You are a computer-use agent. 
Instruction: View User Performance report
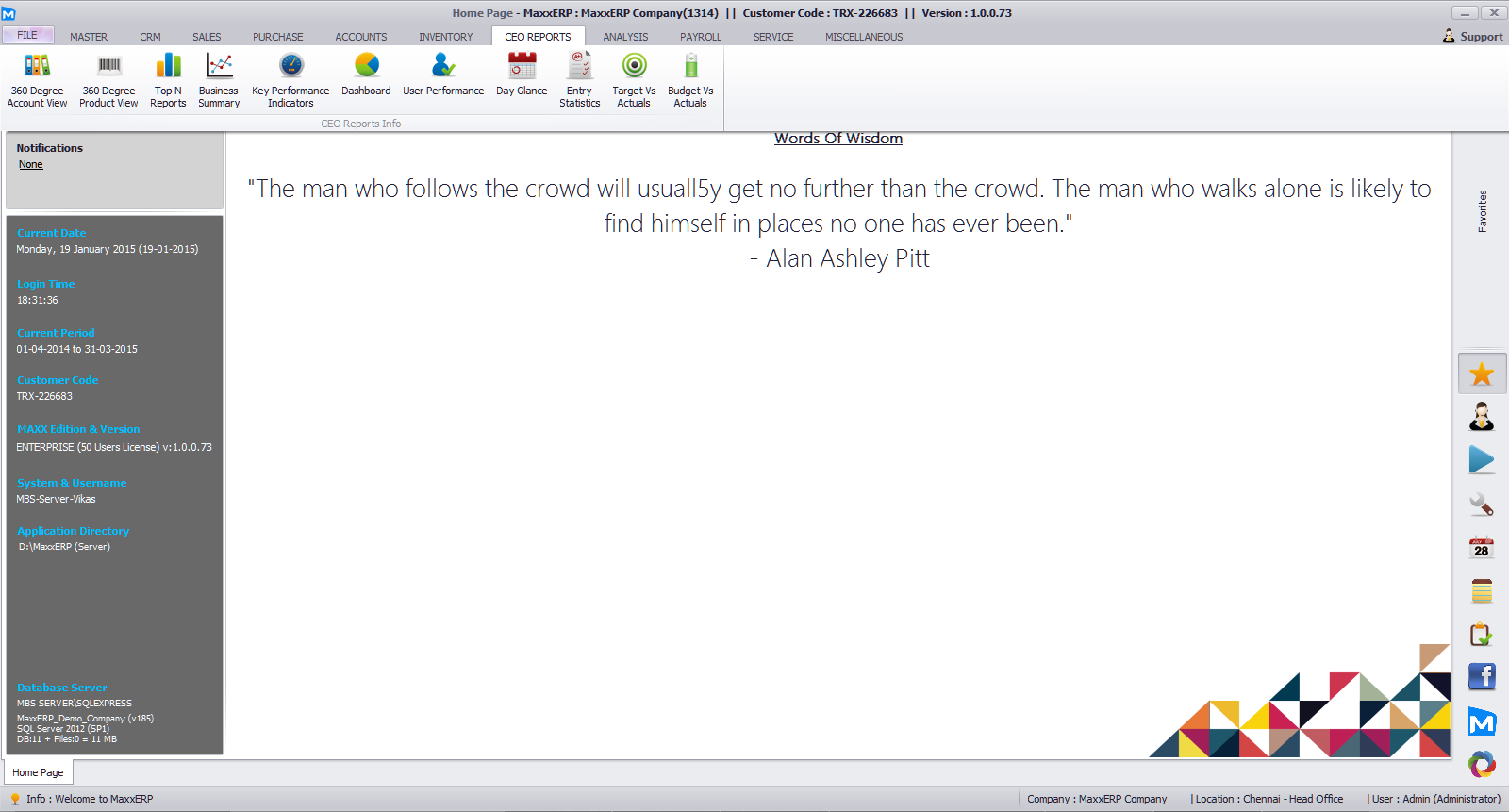coord(443,75)
